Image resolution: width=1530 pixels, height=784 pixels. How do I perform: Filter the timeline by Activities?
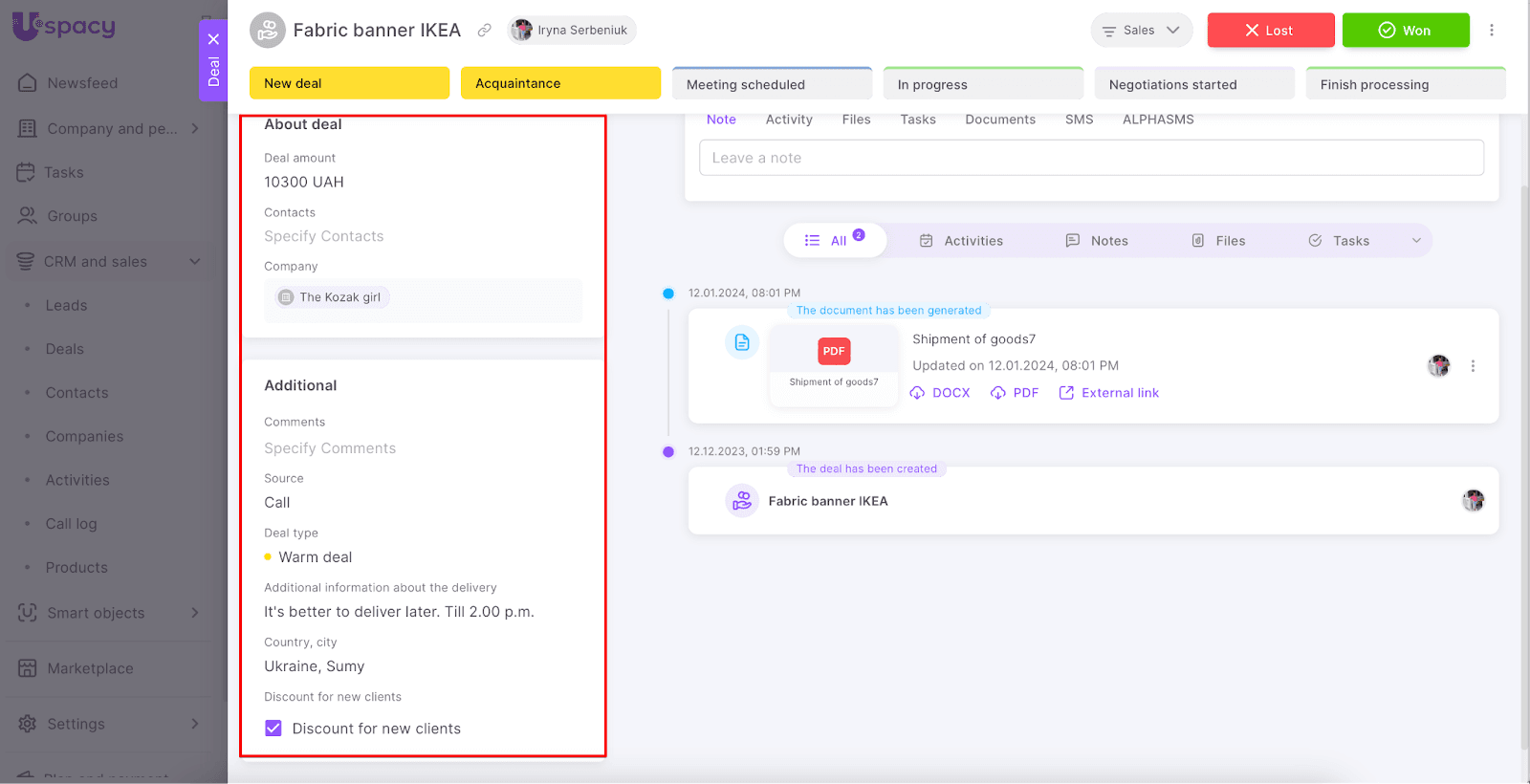click(962, 241)
